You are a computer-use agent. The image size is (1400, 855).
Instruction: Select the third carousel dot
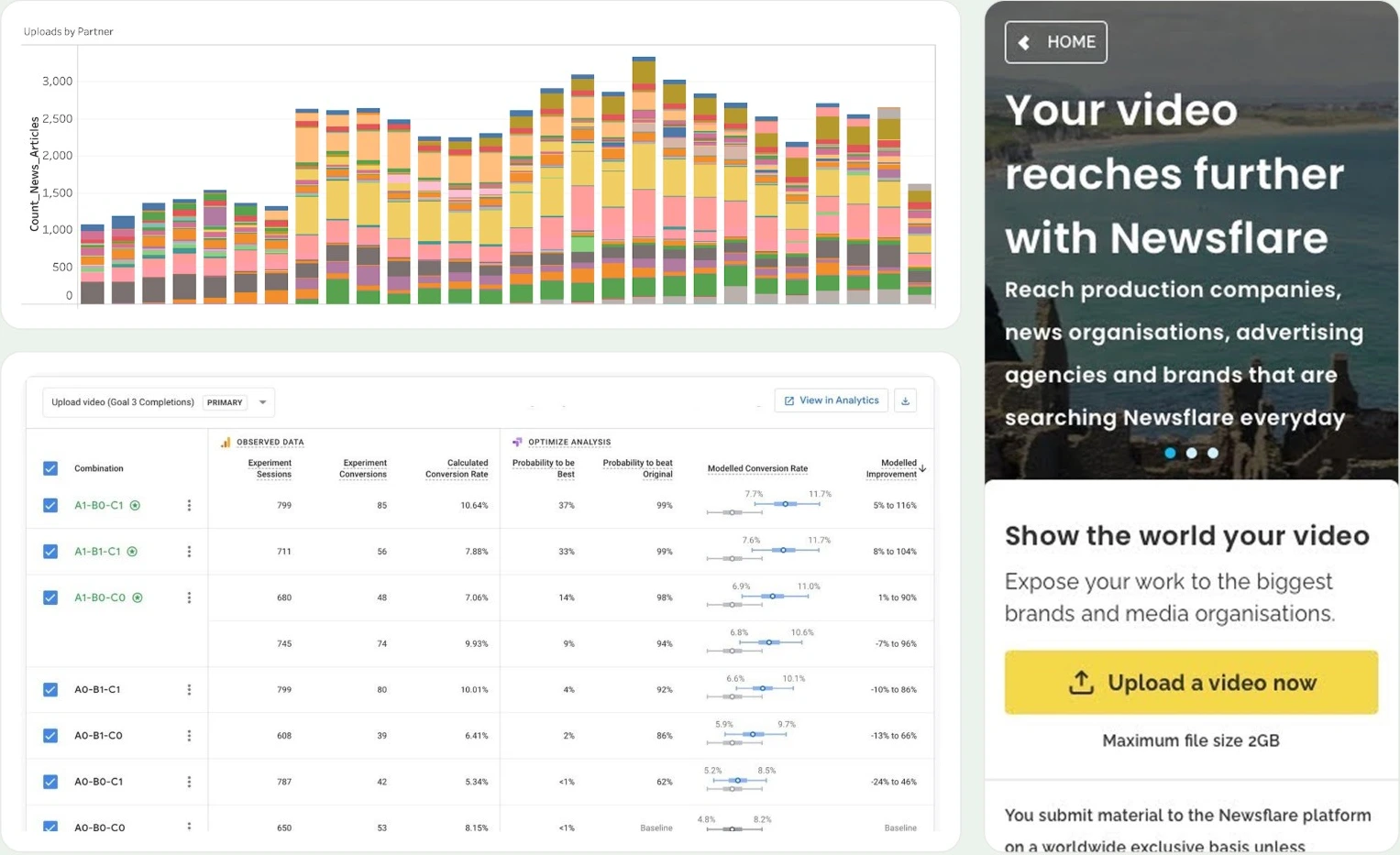pos(1213,453)
